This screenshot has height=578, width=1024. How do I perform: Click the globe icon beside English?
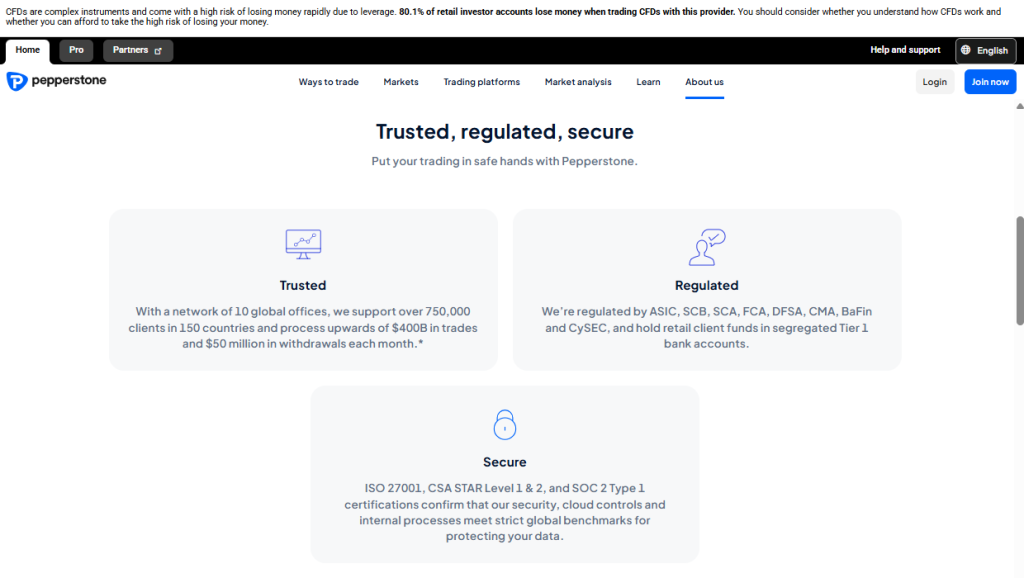click(966, 50)
